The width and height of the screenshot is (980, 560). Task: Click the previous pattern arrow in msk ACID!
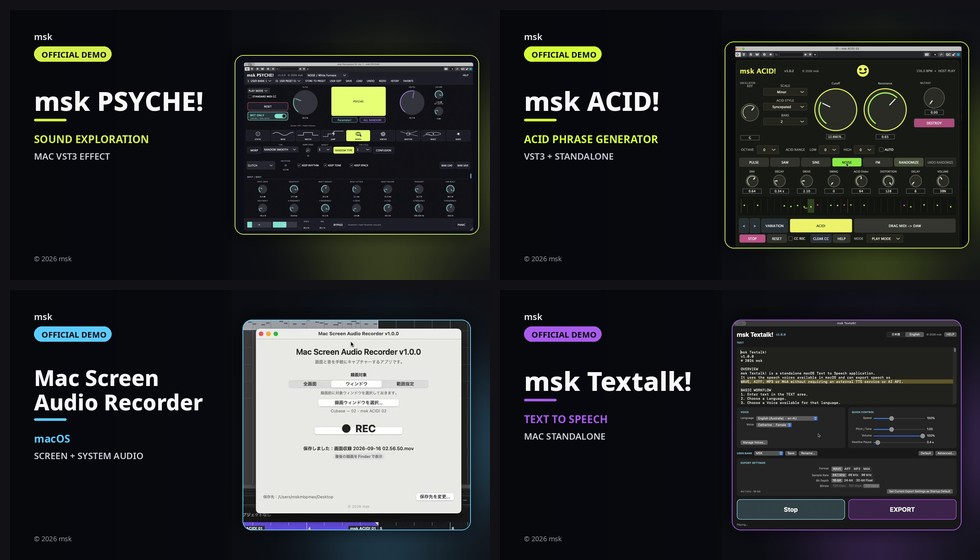pos(744,226)
